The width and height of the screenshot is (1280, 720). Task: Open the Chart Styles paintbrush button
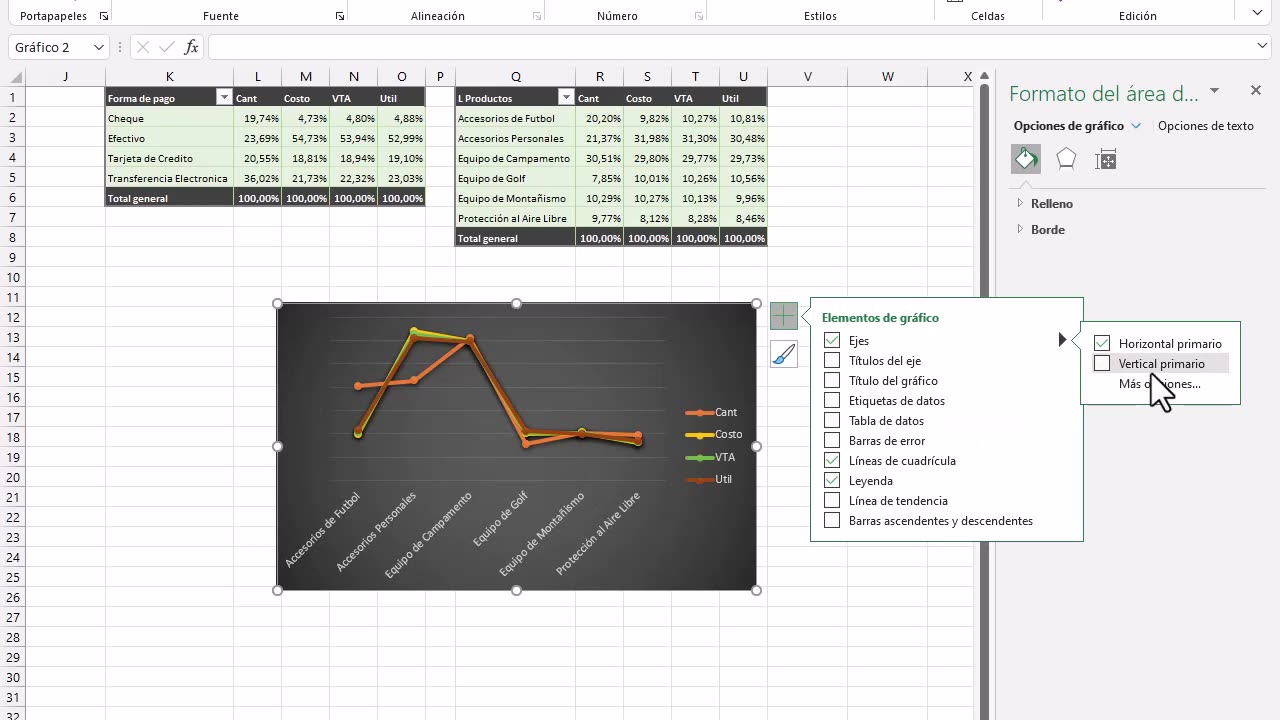click(784, 354)
